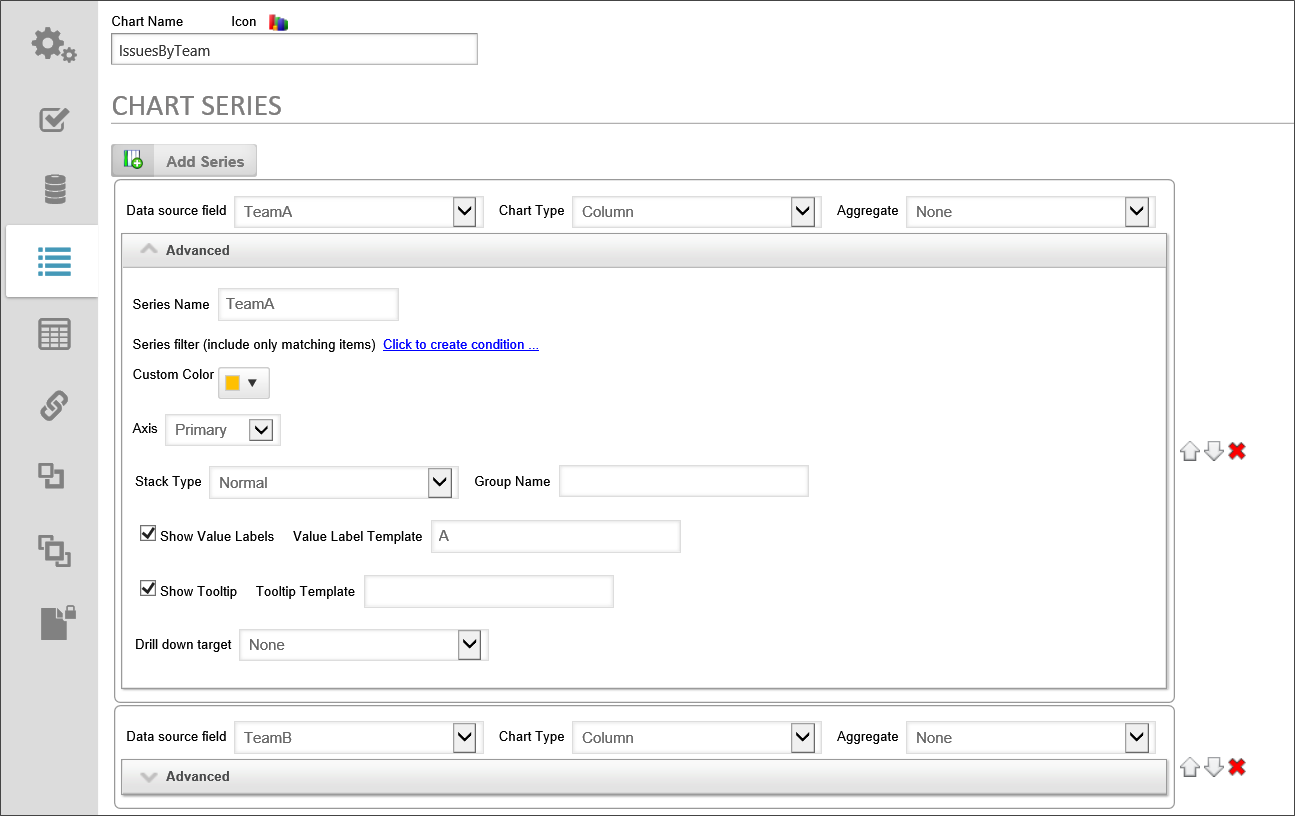Expand the Advanced section for TeamB
The height and width of the screenshot is (816, 1295).
coord(197,776)
